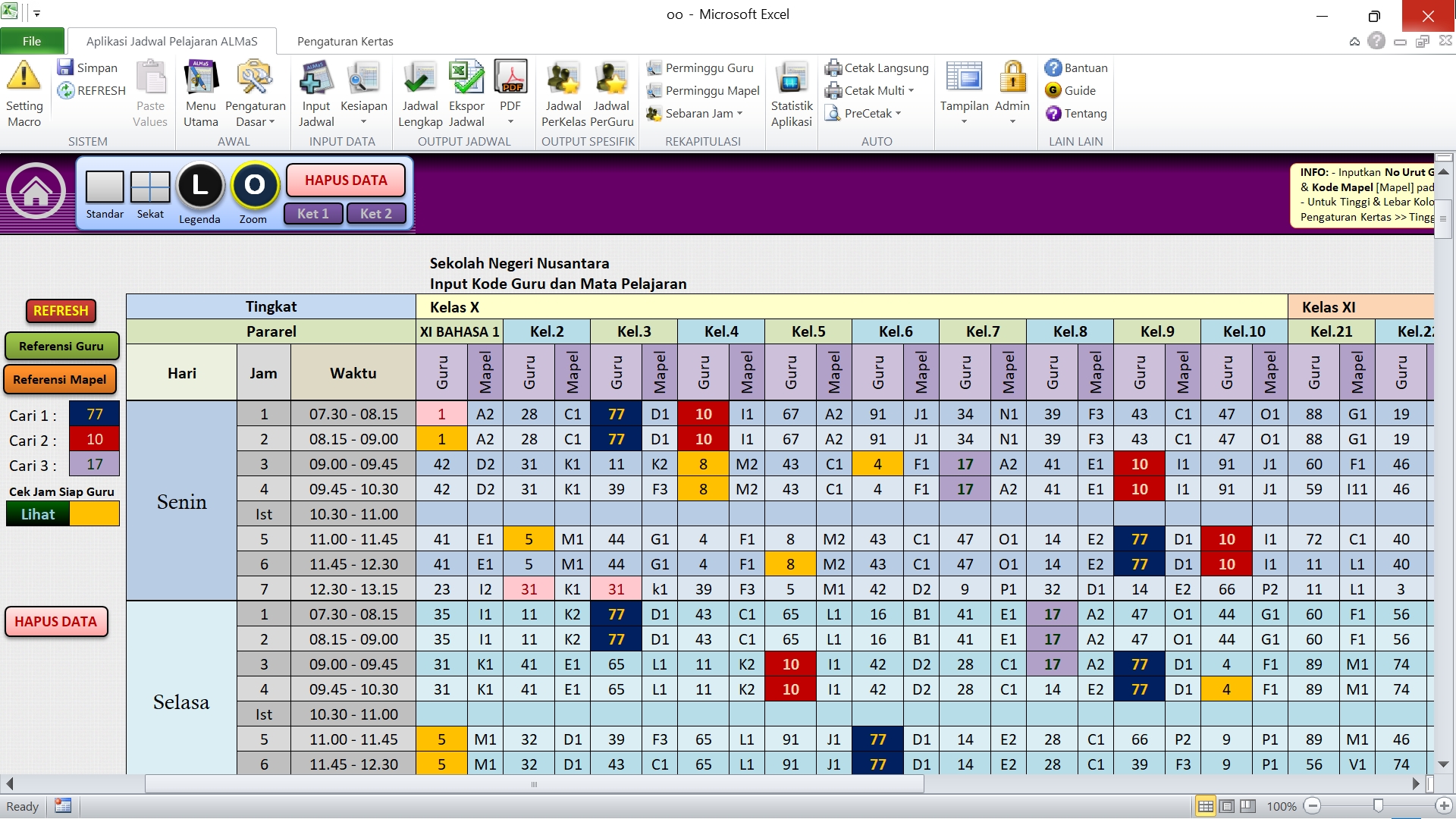The width and height of the screenshot is (1456, 819).
Task: Click the green Referensi Guru button
Action: pos(61,346)
